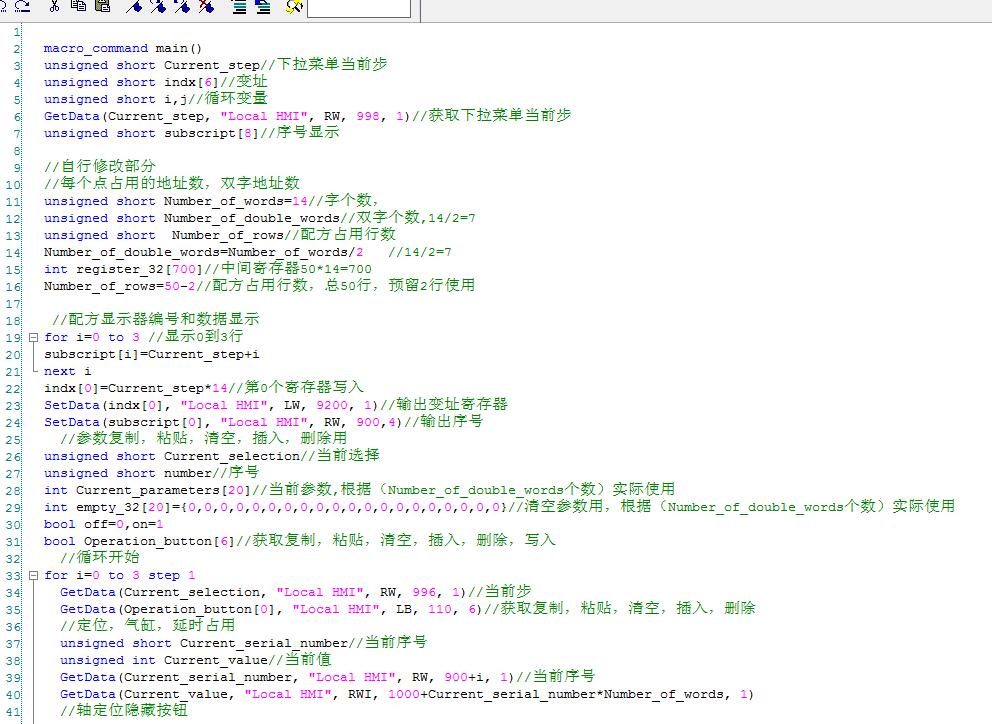The height and width of the screenshot is (724, 992).
Task: Click into the toolbar search text box
Action: tap(358, 8)
